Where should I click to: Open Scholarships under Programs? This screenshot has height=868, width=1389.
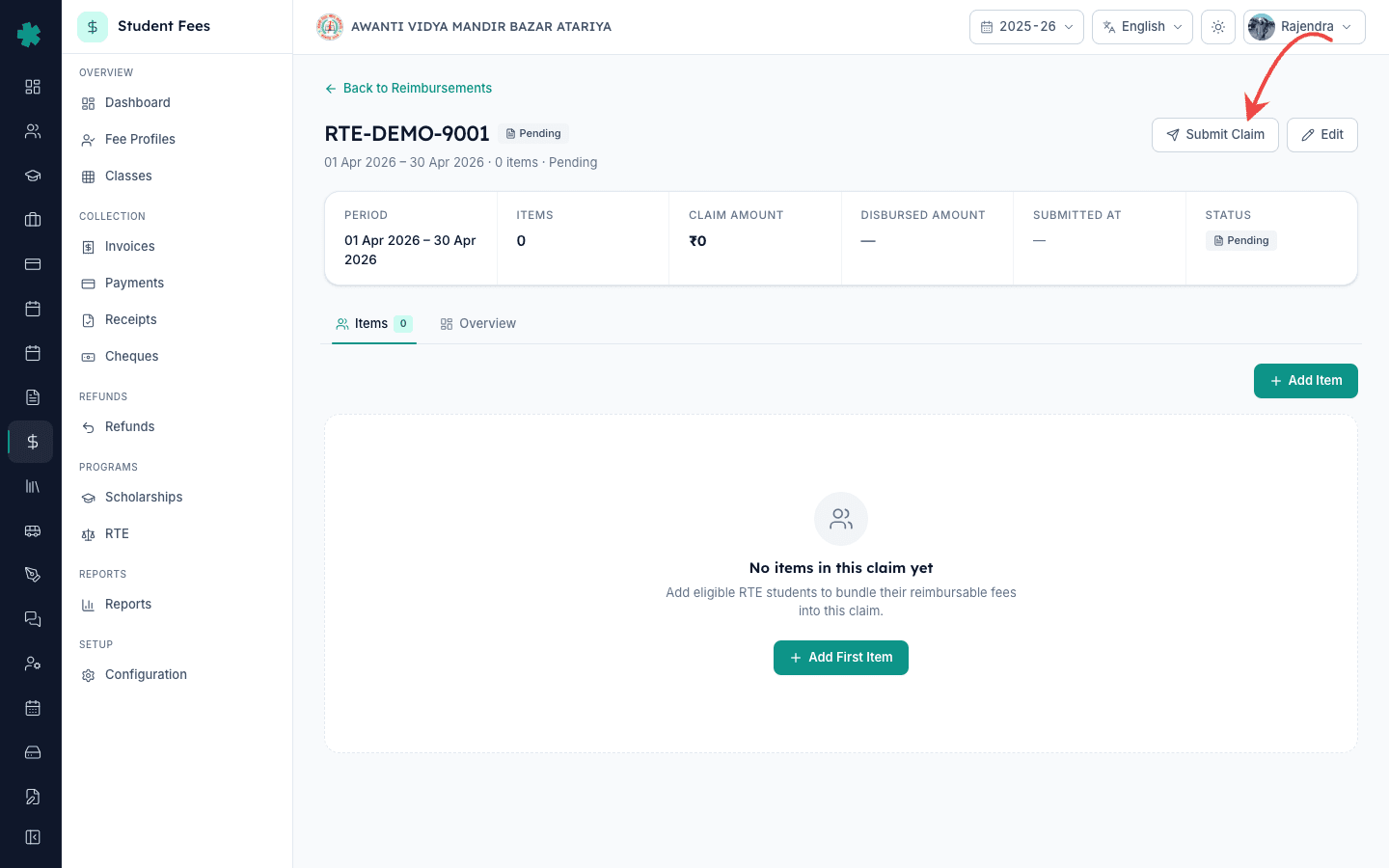point(177,498)
